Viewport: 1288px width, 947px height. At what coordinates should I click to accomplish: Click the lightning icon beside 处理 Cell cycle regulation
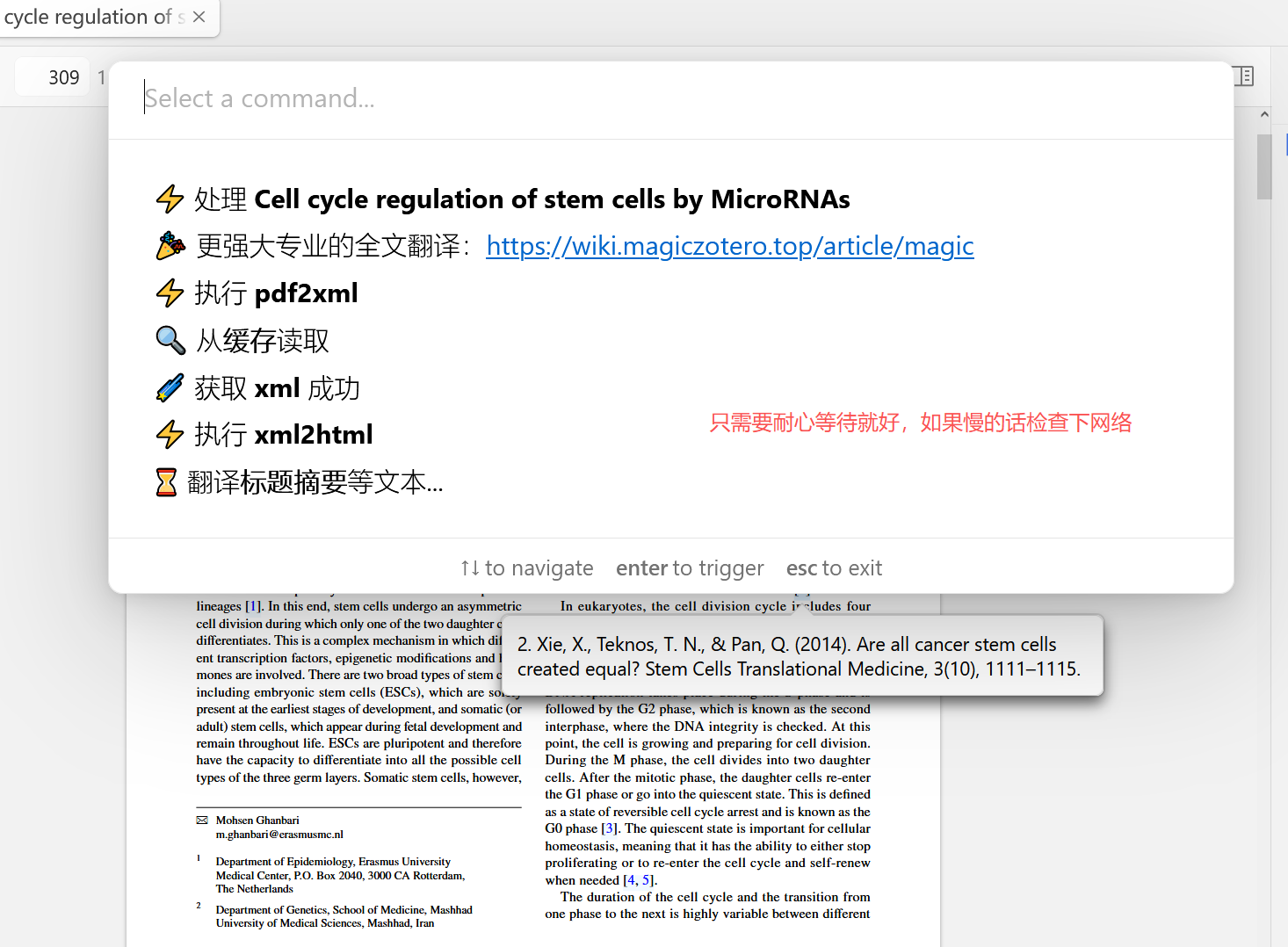(x=170, y=199)
